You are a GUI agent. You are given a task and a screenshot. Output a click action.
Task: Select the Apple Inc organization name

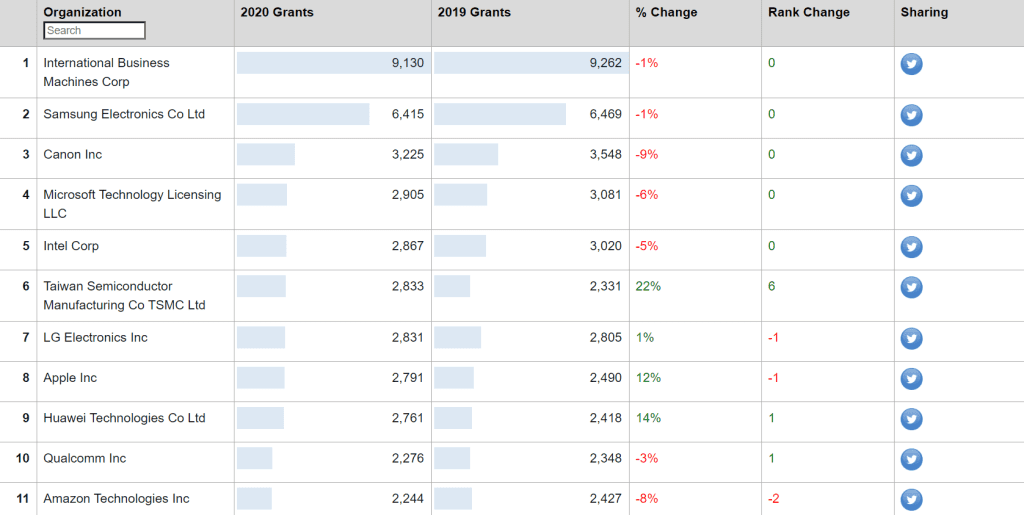[70, 378]
